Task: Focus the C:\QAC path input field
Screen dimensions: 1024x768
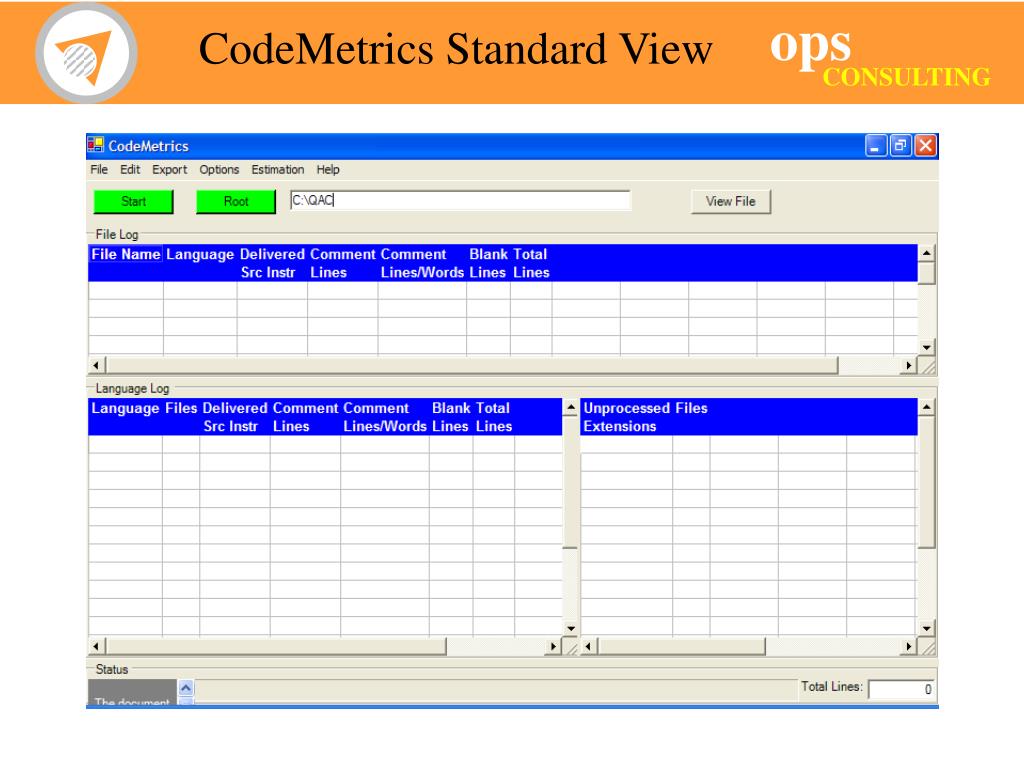Action: point(460,200)
